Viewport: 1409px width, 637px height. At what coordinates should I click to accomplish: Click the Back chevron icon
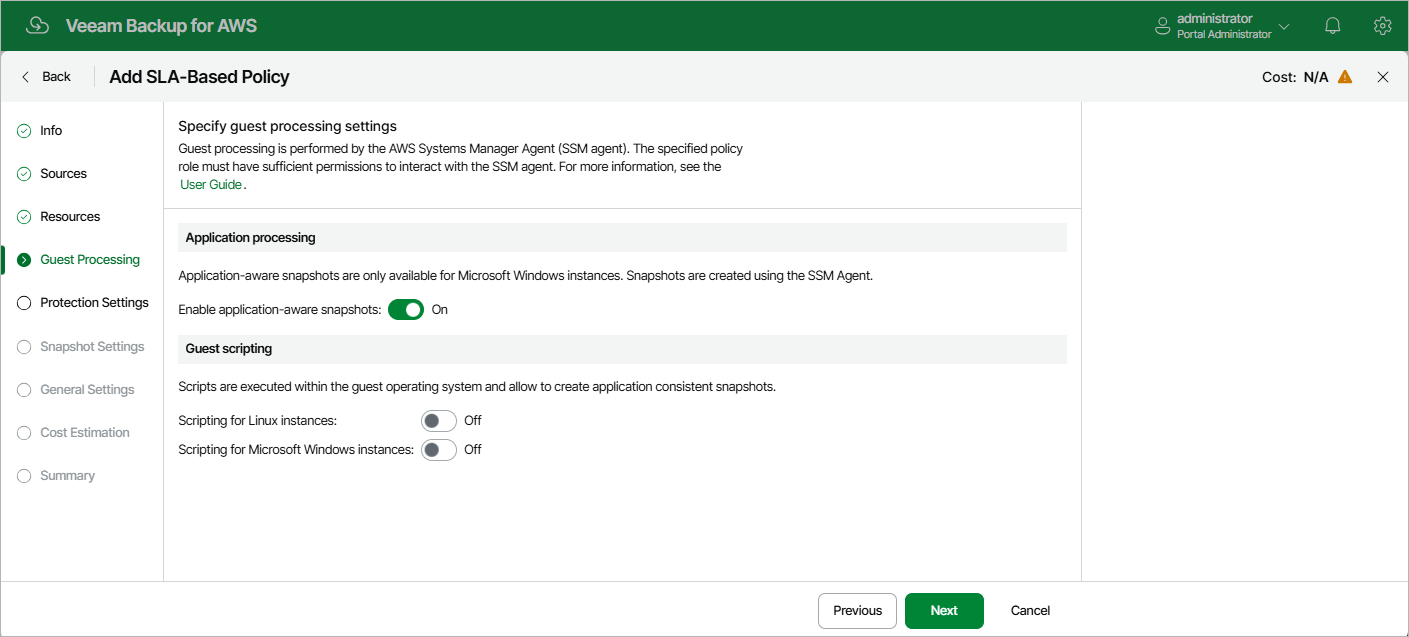click(x=25, y=76)
